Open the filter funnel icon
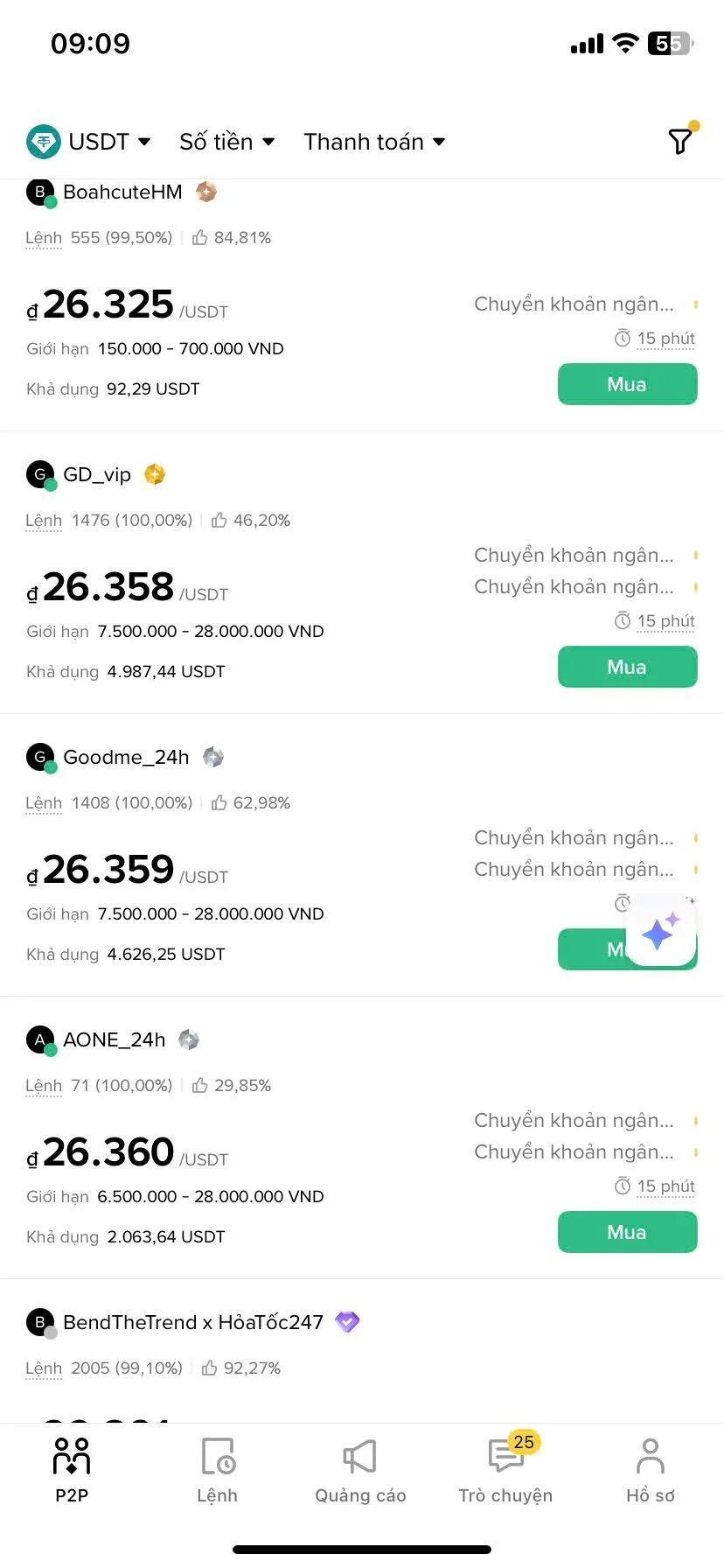This screenshot has width=724, height=1568. 680,141
